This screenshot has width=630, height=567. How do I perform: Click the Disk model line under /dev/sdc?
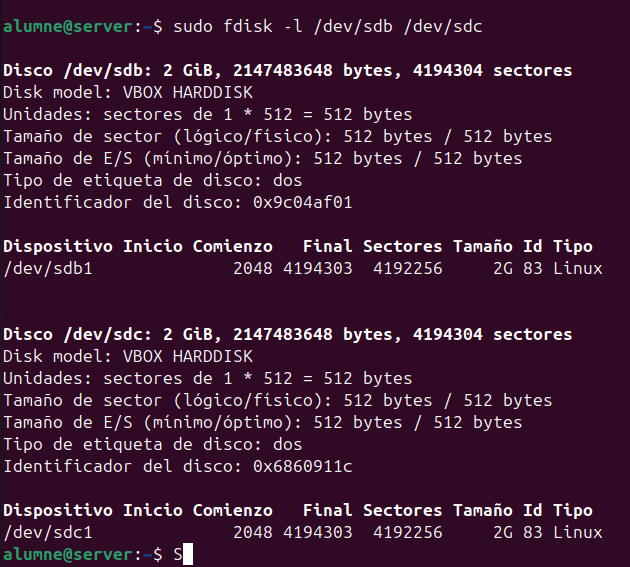coord(128,356)
